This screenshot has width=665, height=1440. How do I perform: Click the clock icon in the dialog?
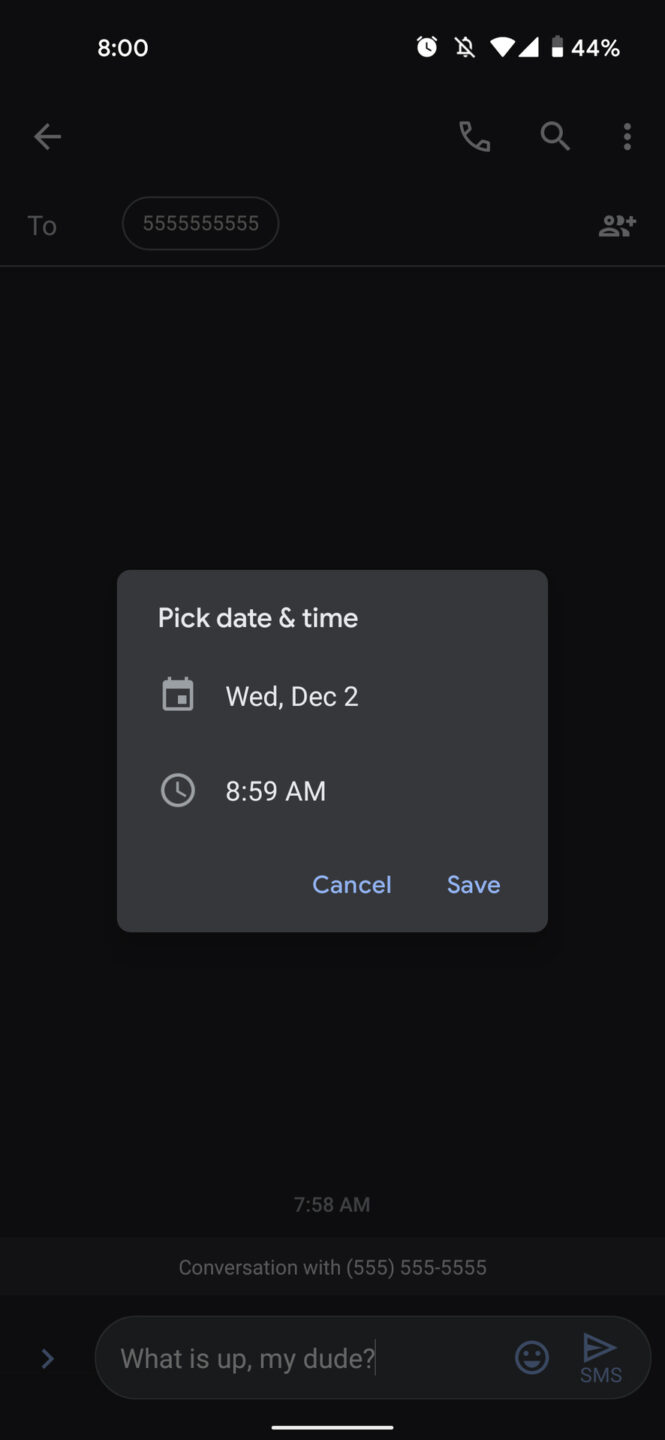point(178,789)
